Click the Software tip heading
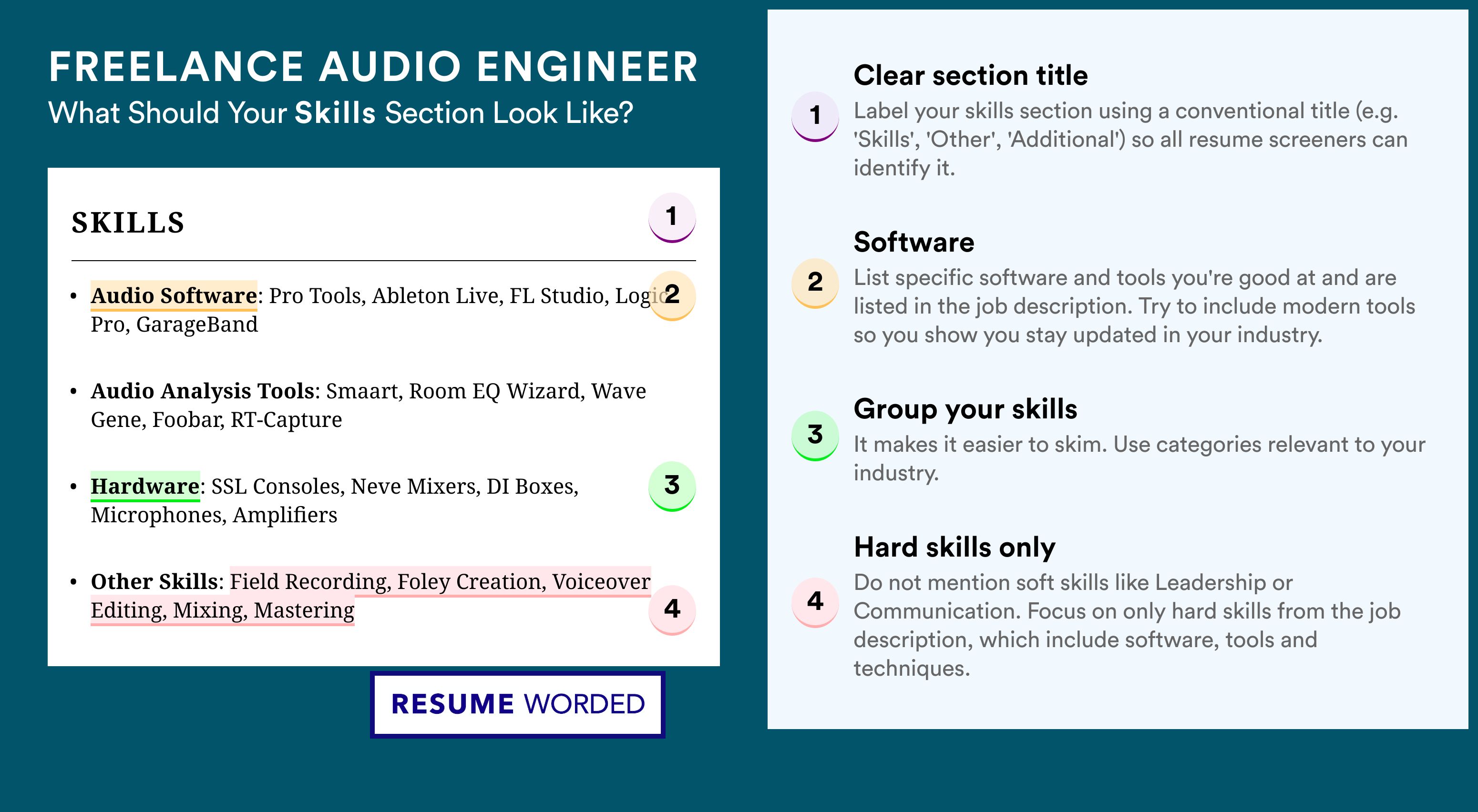Viewport: 1478px width, 812px height. pyautogui.click(x=913, y=243)
